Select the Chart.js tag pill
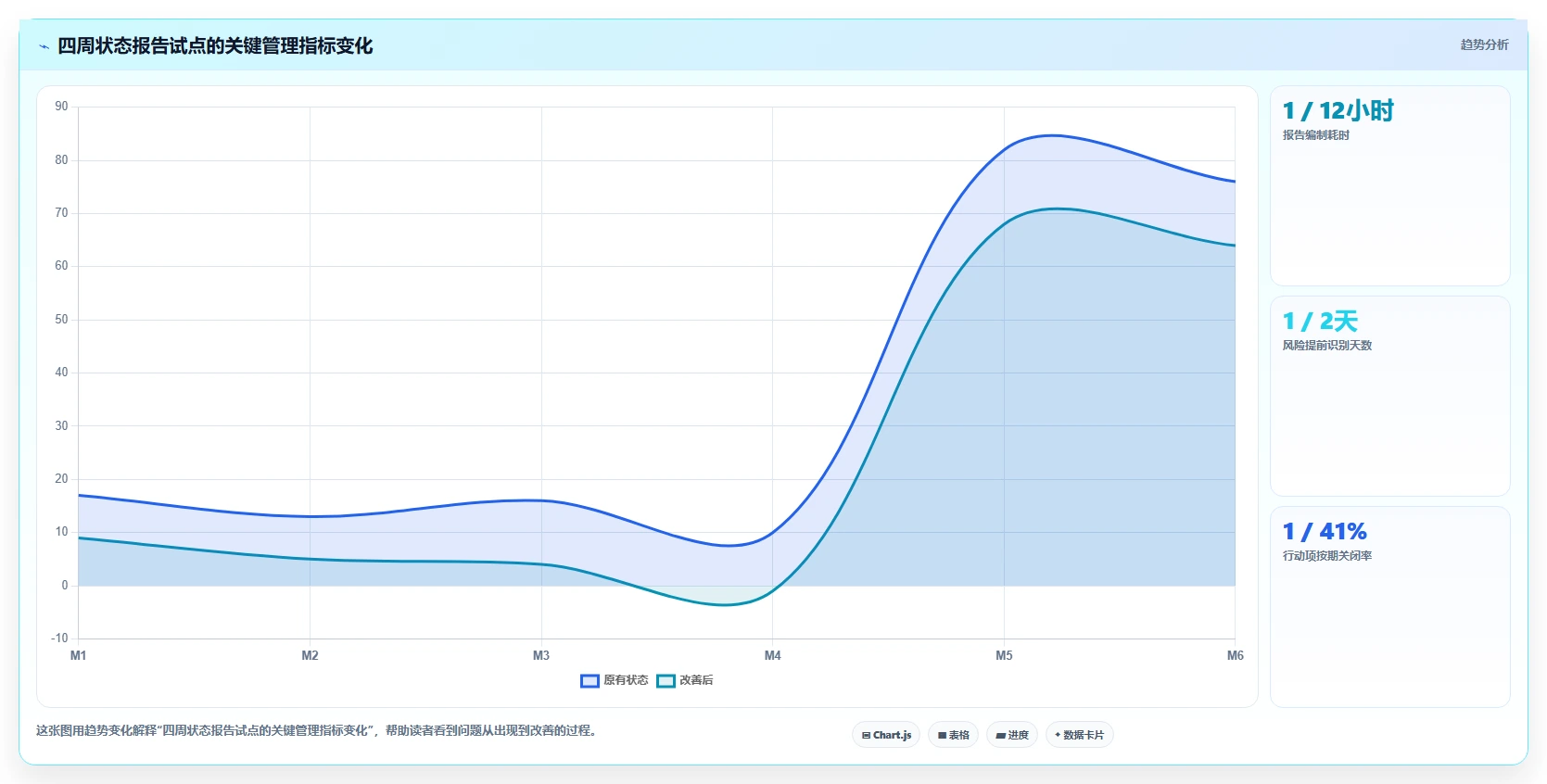This screenshot has width=1547, height=784. click(886, 735)
